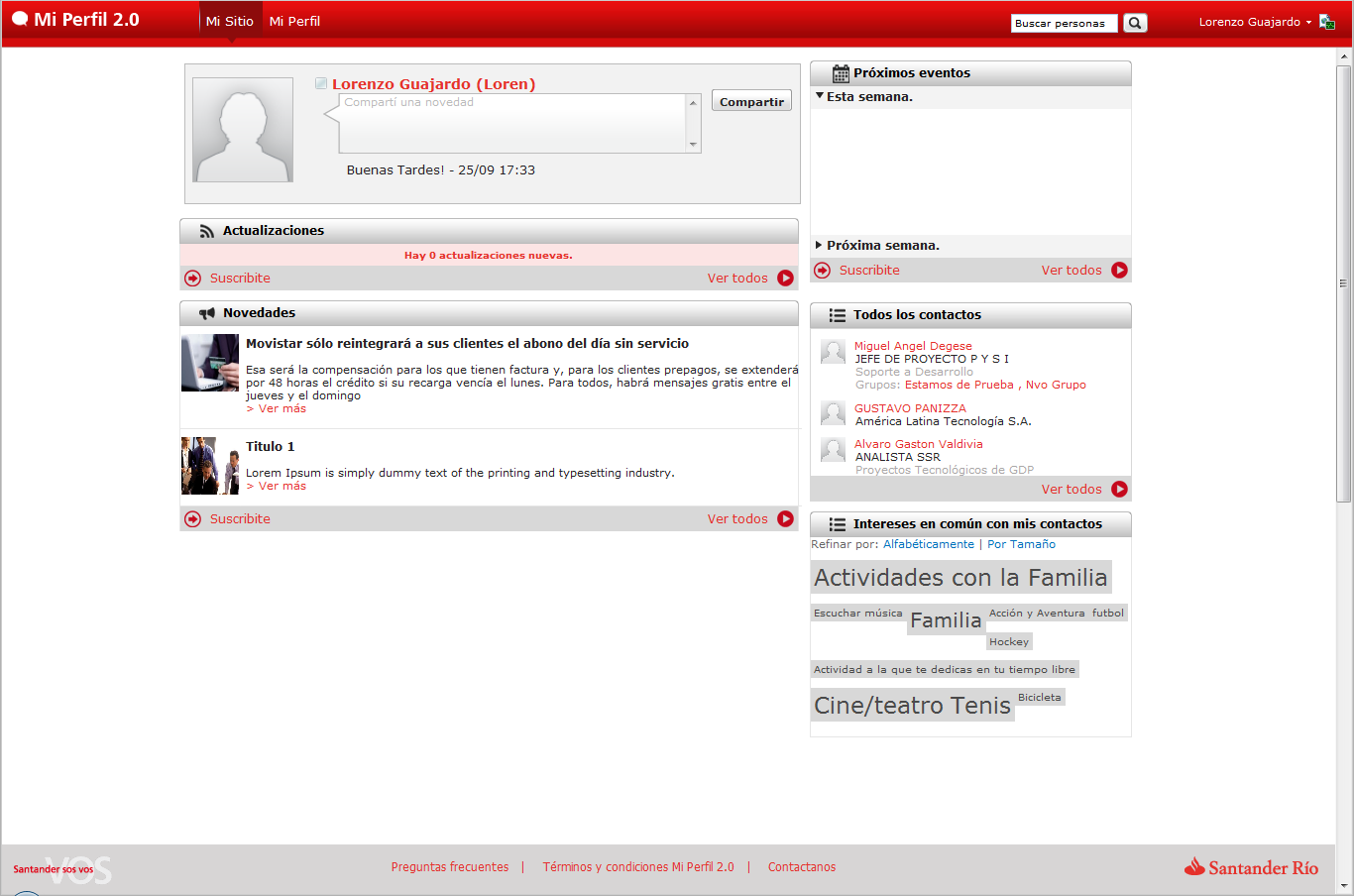Click the Santander Río logo in footer

coord(1251,867)
